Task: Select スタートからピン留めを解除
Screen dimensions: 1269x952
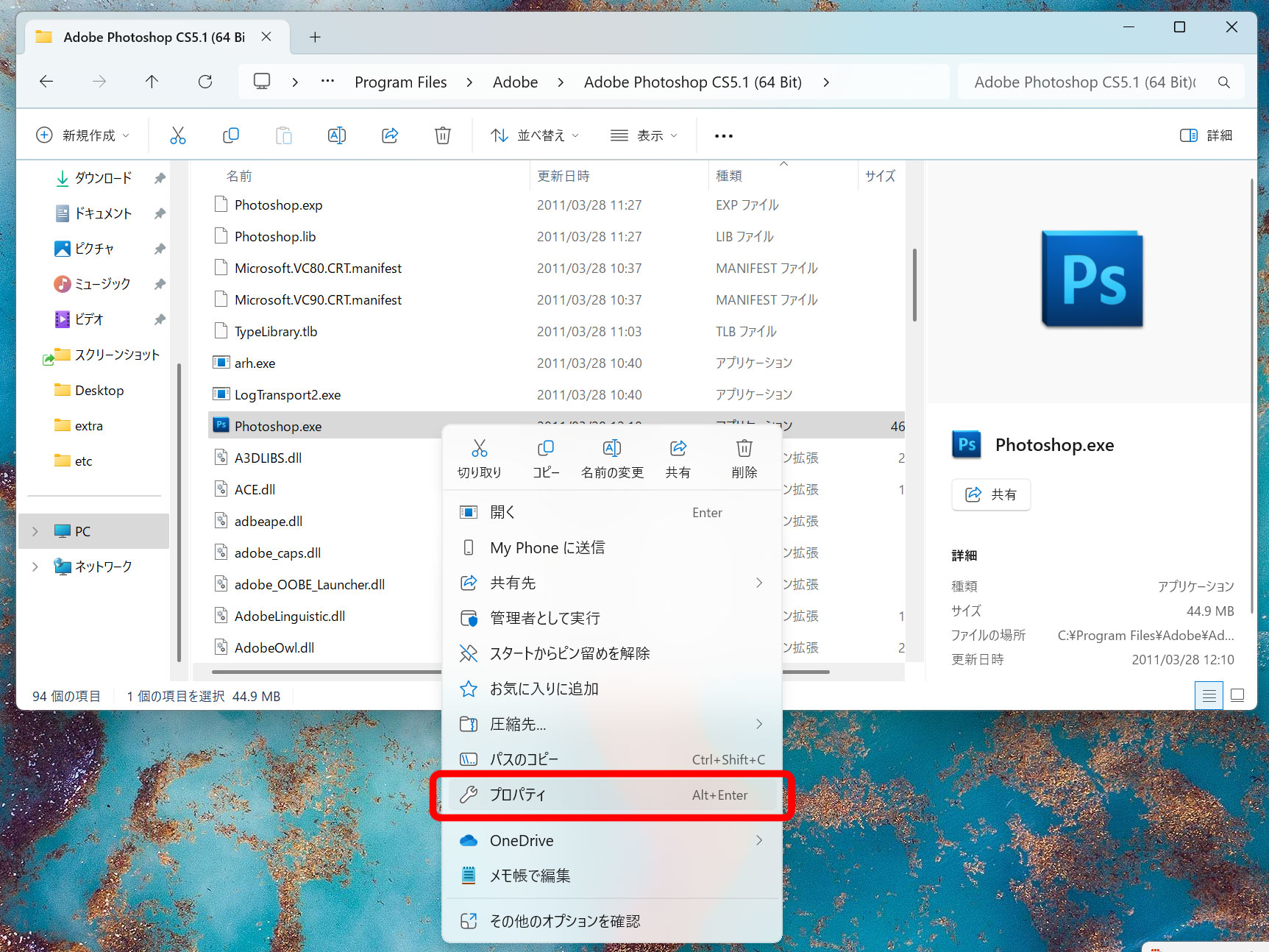Action: coord(612,653)
